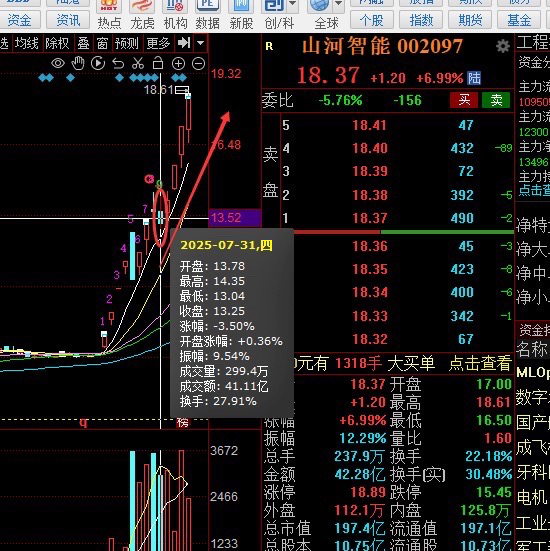Click the 跌停 limit-down value 15.45
Screen dimensions: 550x551
(494, 492)
